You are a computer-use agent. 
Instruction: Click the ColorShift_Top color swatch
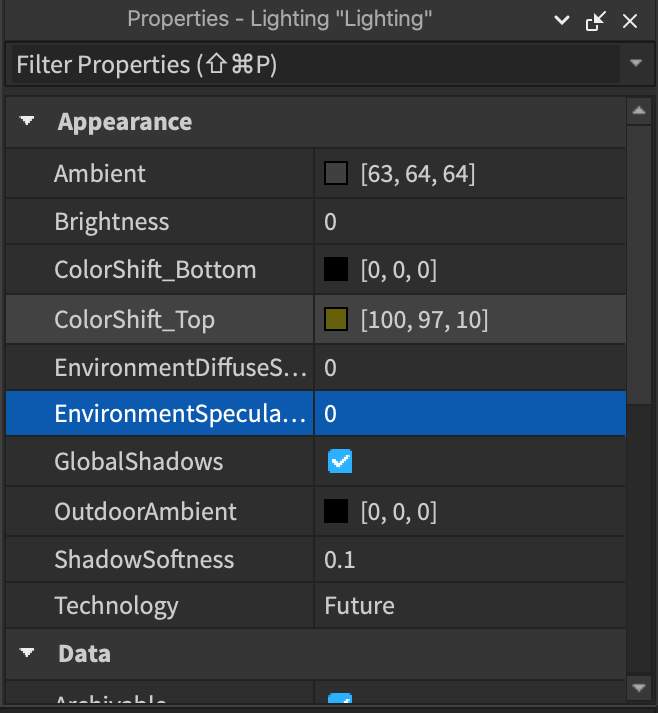tap(336, 320)
